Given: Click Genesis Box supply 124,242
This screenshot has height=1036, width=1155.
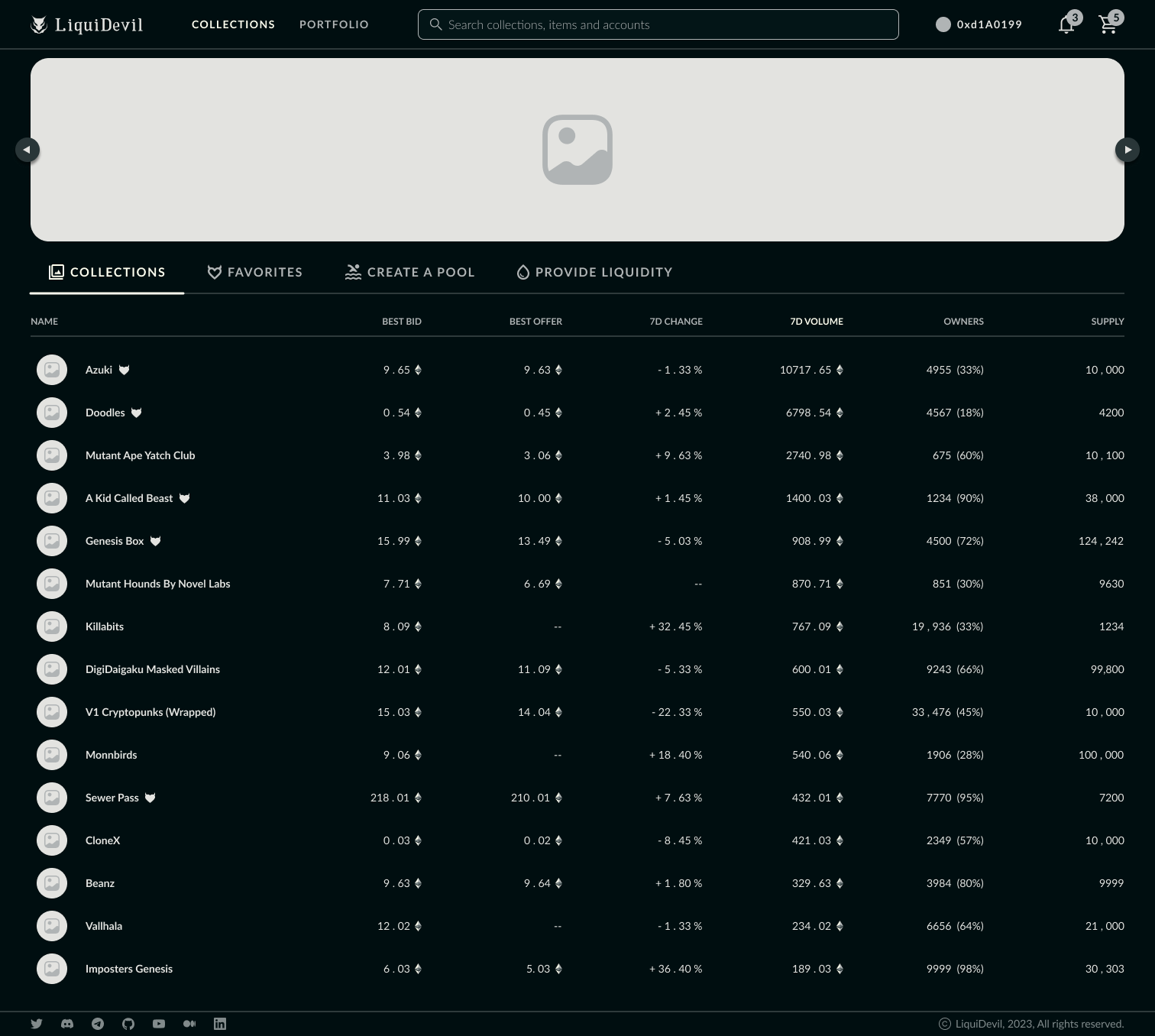Looking at the screenshot, I should 1102,541.
